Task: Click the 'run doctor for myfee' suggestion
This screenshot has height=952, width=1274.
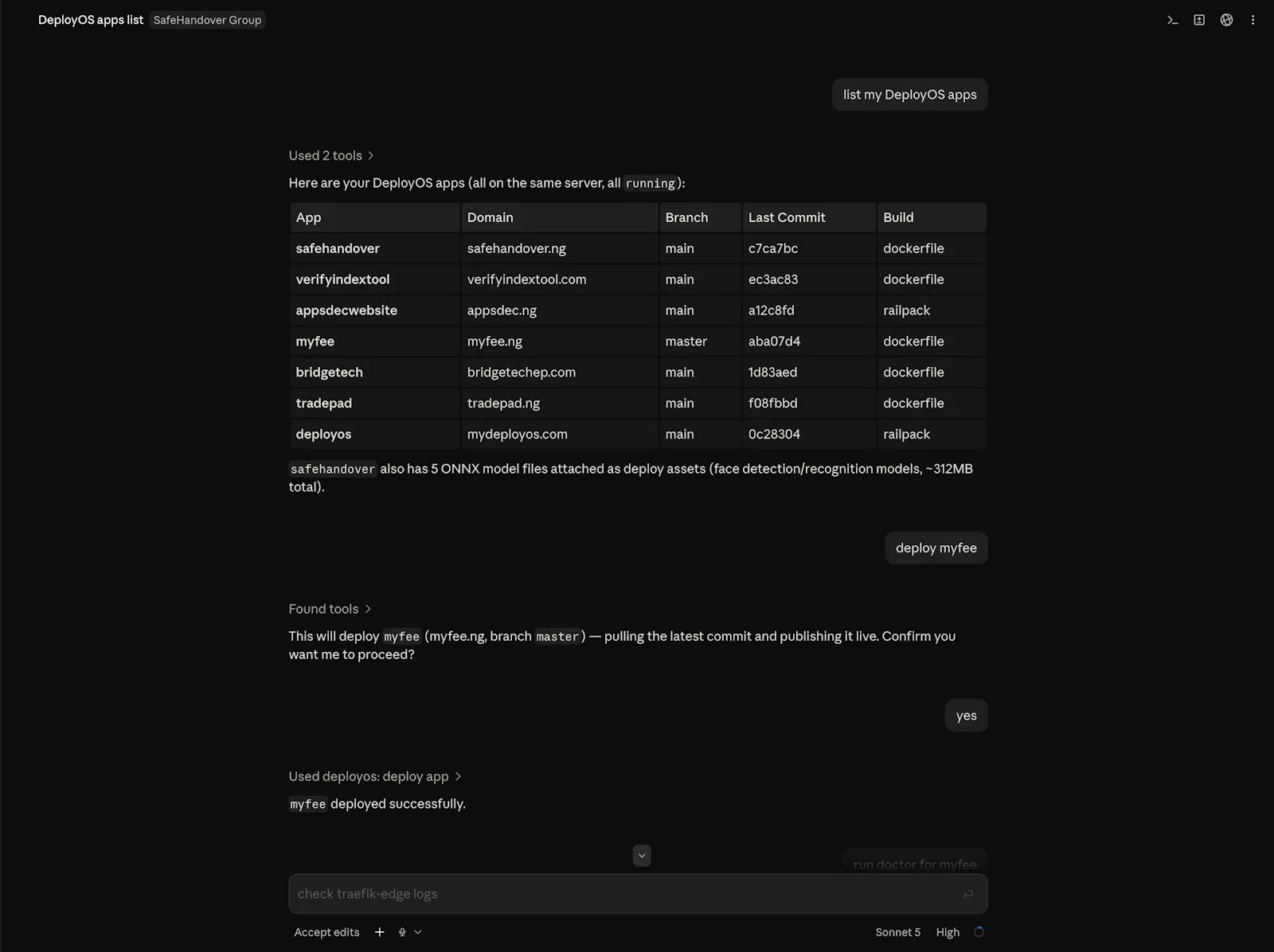Action: click(x=915, y=864)
